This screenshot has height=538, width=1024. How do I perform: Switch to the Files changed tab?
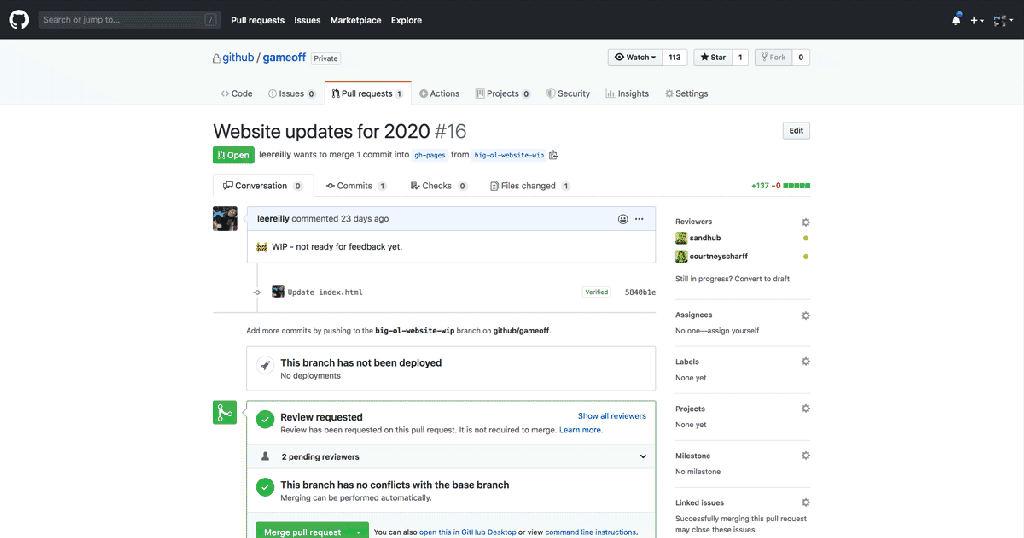pyautogui.click(x=530, y=186)
